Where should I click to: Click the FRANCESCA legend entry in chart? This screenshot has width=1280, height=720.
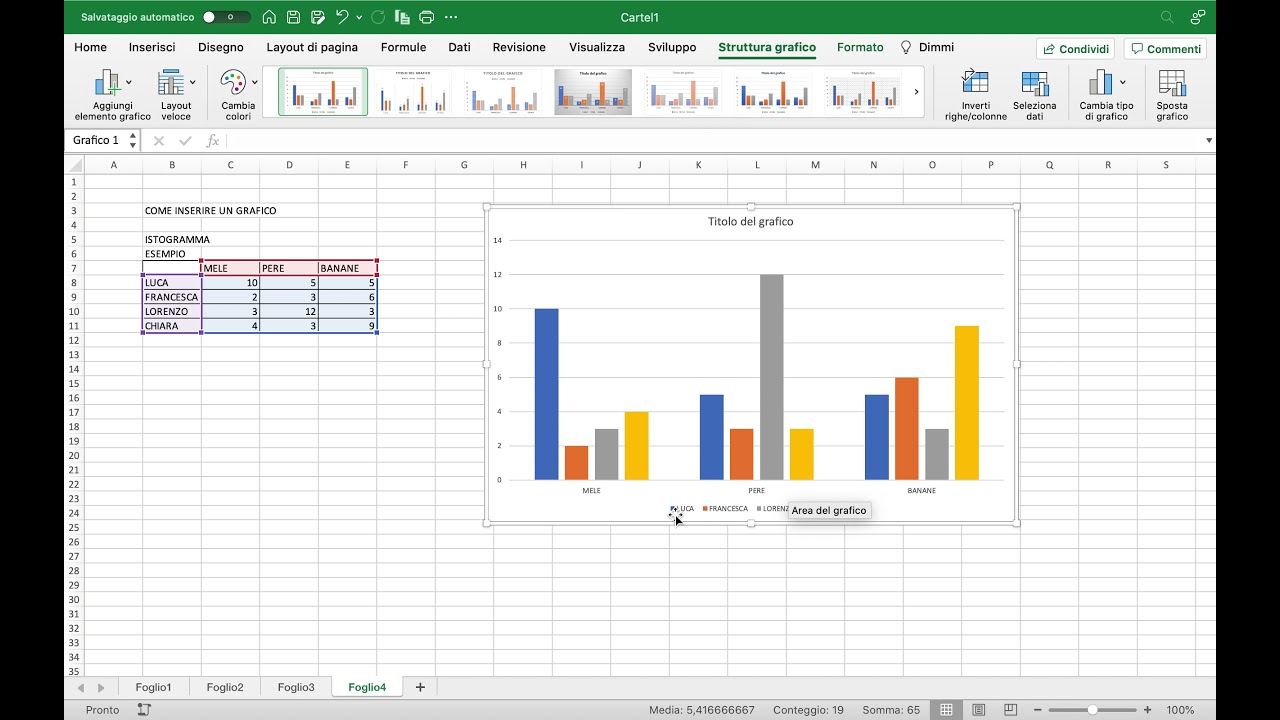tap(725, 509)
